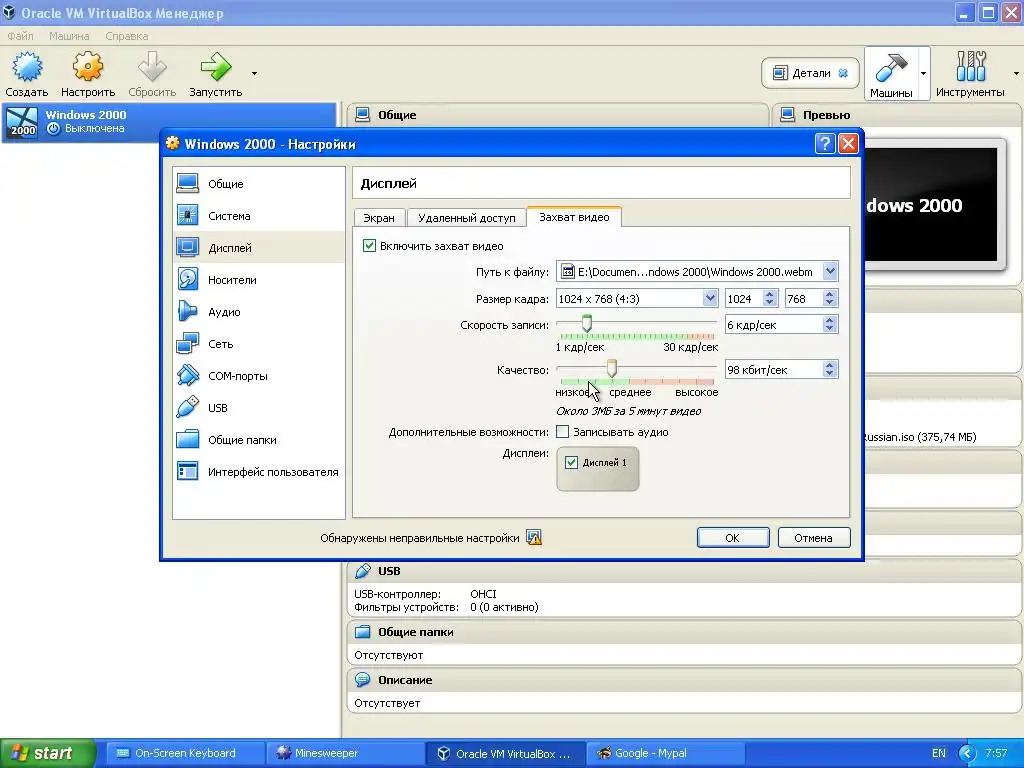Increase frame height 768 spinner
The height and width of the screenshot is (768, 1024).
tap(829, 295)
